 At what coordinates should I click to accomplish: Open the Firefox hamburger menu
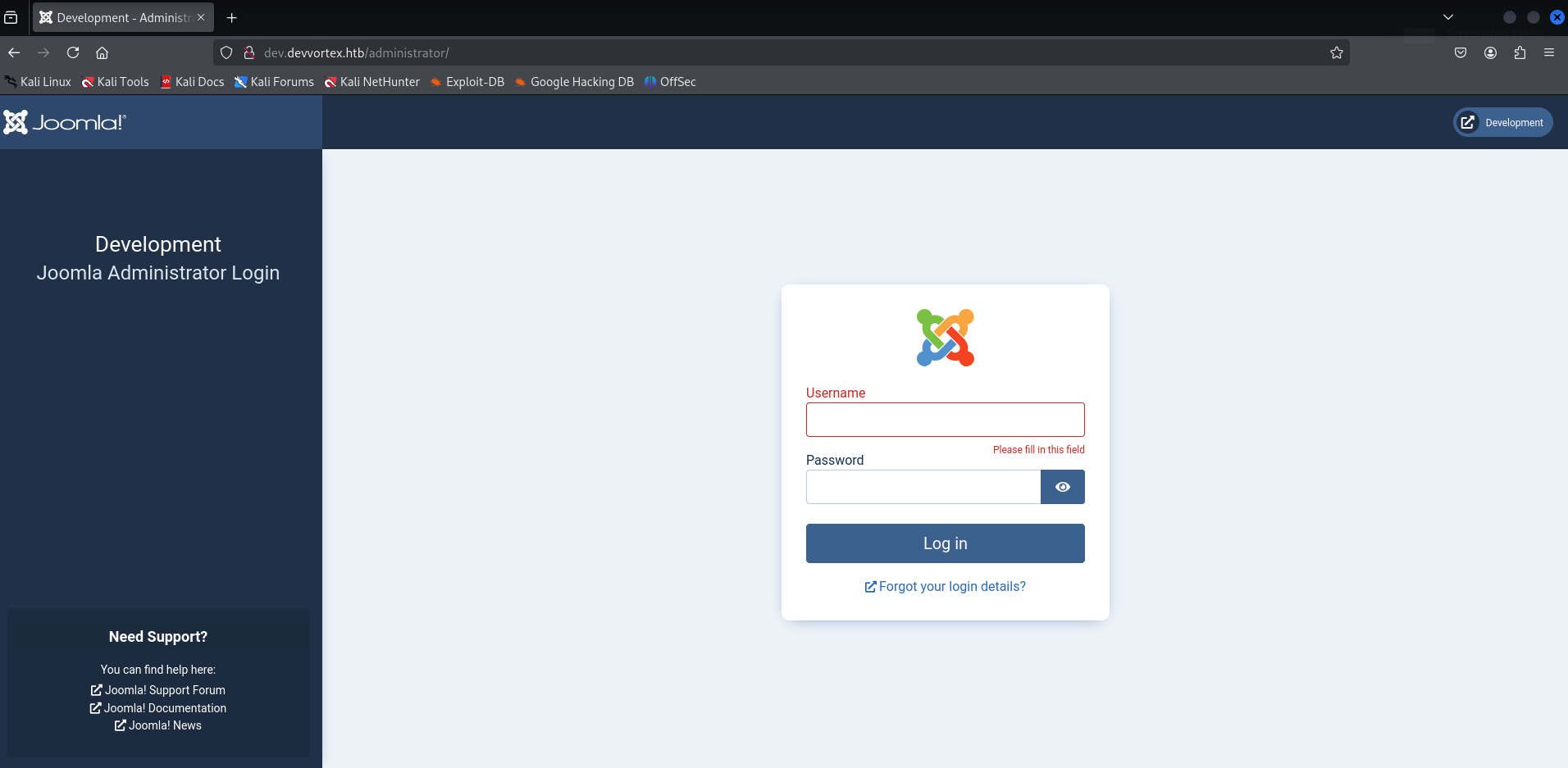coord(1549,52)
